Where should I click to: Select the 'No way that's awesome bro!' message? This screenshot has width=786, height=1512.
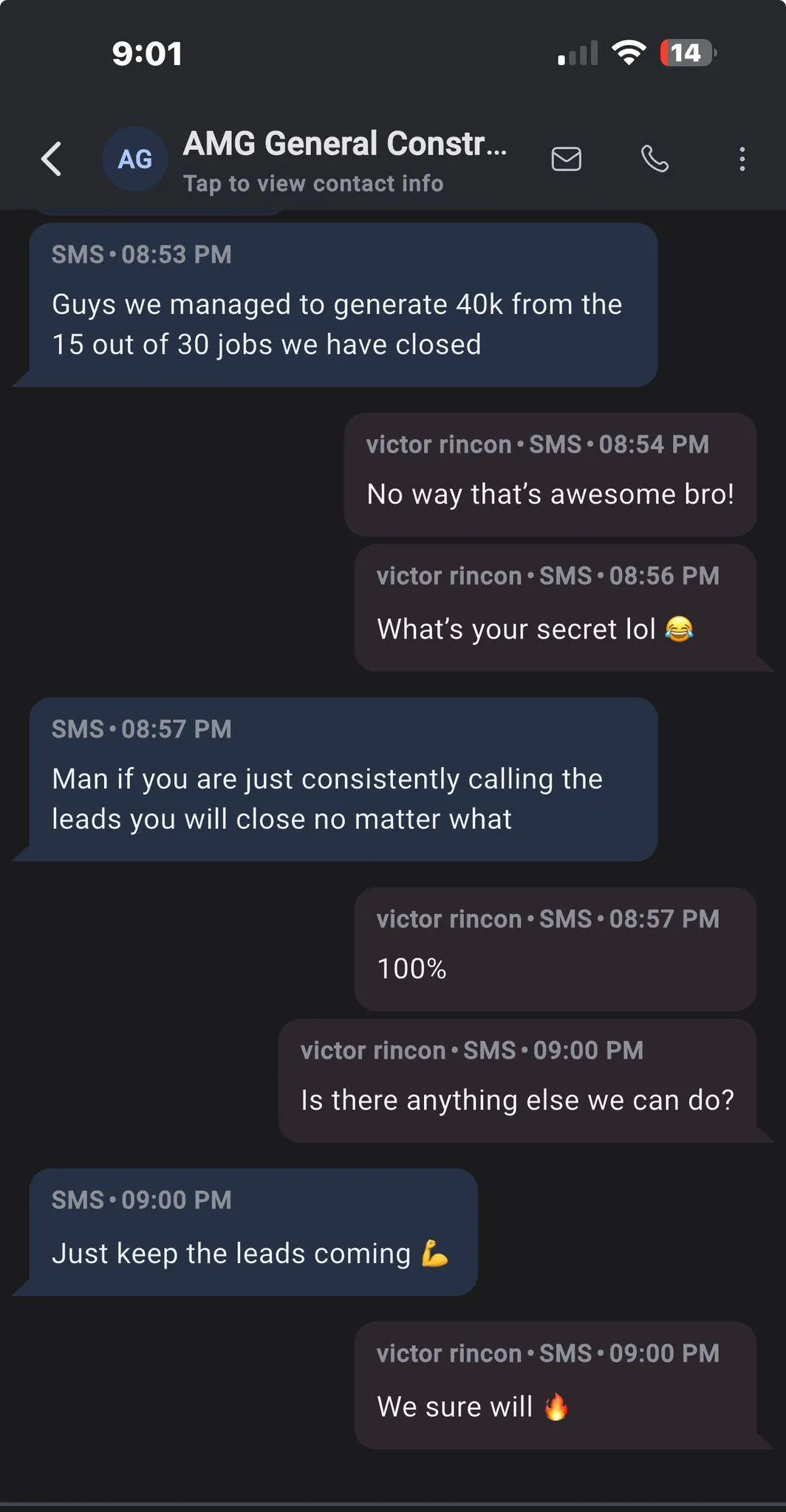tap(550, 475)
